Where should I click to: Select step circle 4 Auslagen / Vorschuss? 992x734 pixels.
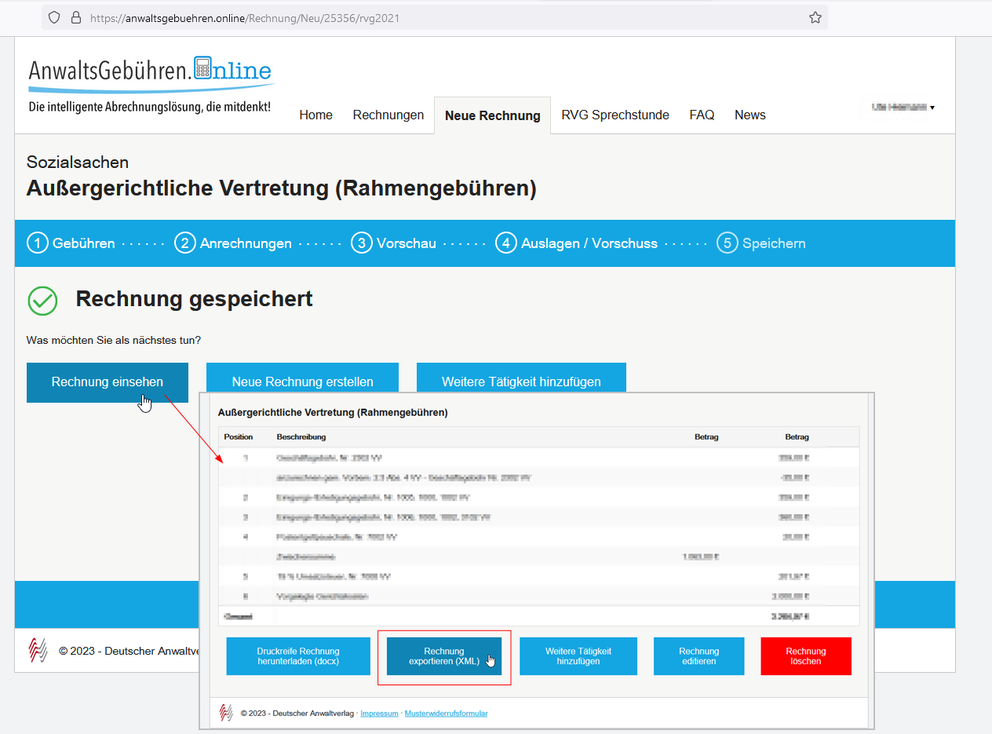tap(506, 243)
